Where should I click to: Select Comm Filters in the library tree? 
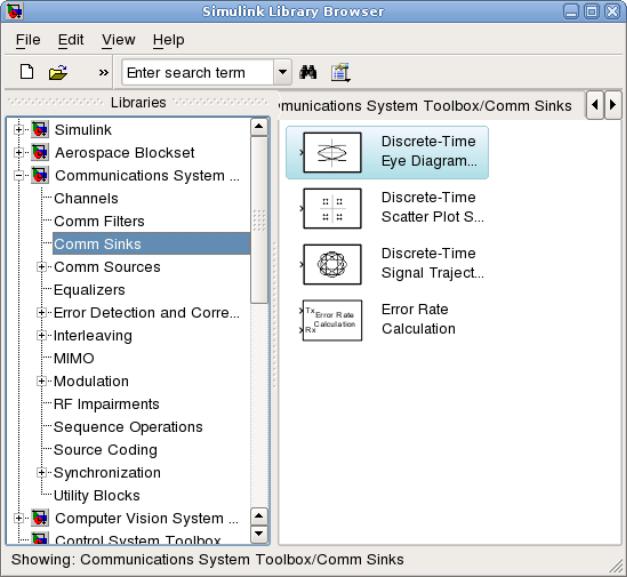(x=99, y=221)
